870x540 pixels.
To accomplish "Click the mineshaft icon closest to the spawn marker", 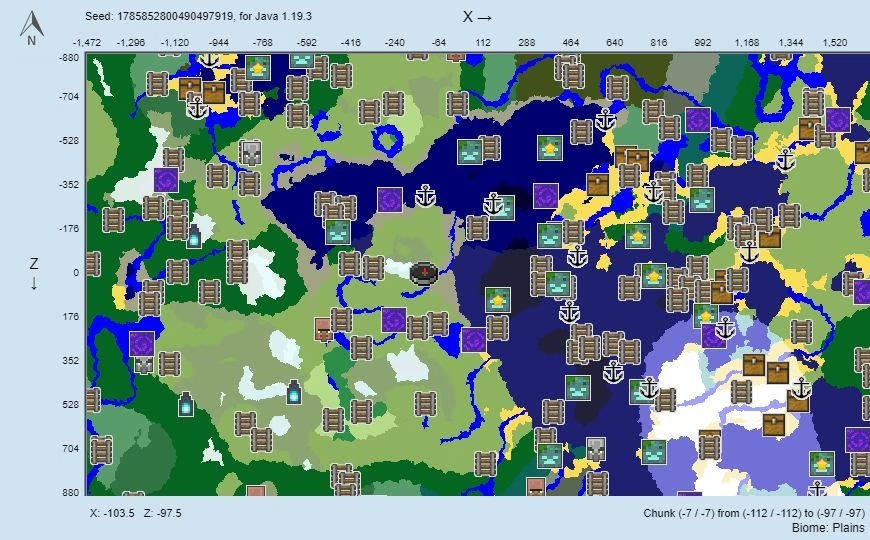I will pos(373,268).
